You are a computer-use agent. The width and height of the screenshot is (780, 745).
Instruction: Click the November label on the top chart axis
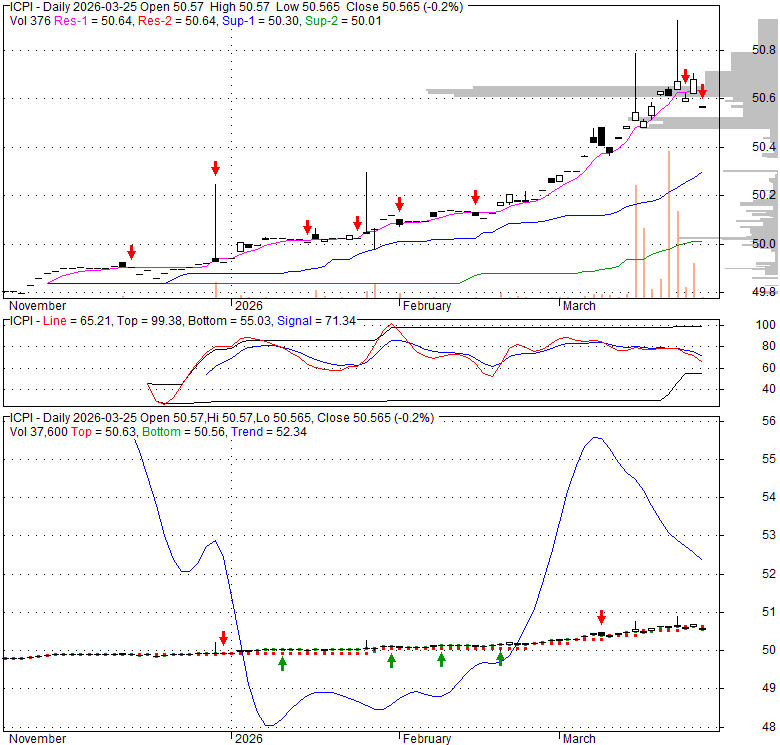37,306
